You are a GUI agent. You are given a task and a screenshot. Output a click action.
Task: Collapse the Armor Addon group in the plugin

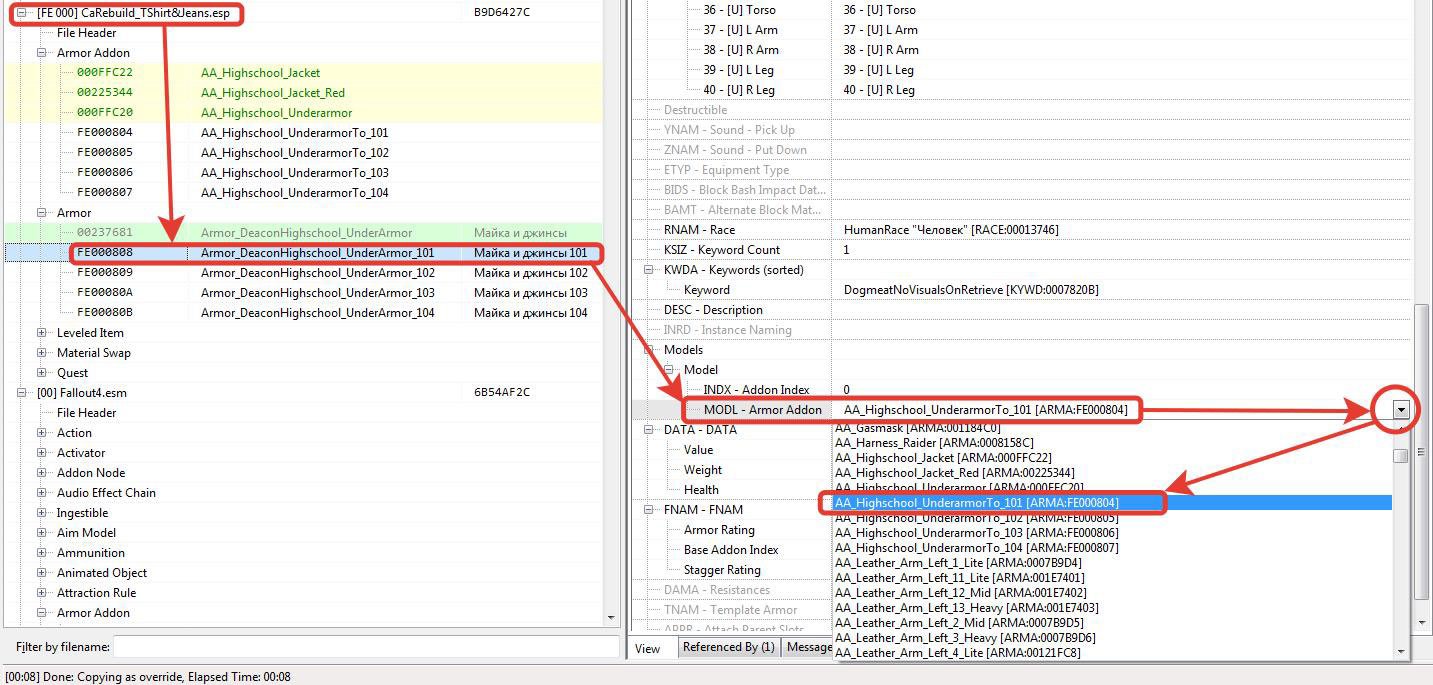click(42, 53)
